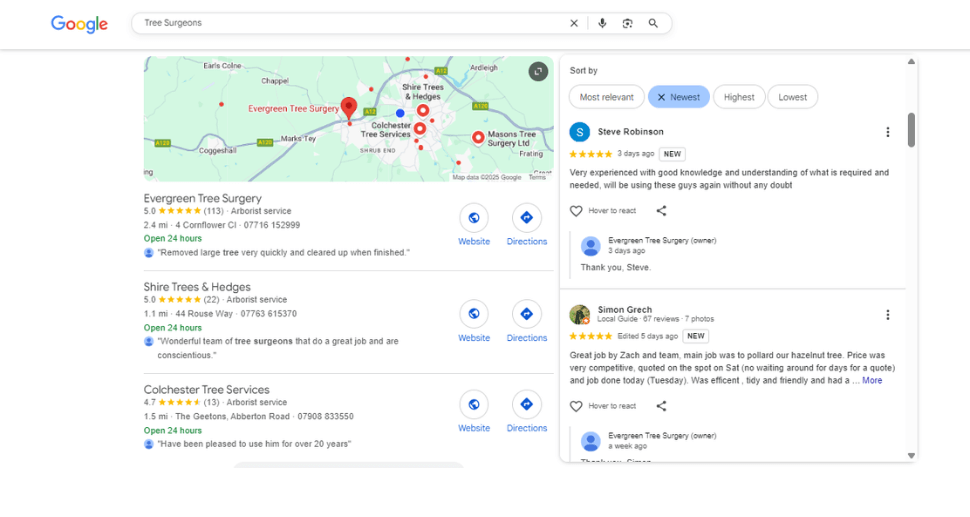Like Simon Grech's review with heart icon

[x=576, y=406]
